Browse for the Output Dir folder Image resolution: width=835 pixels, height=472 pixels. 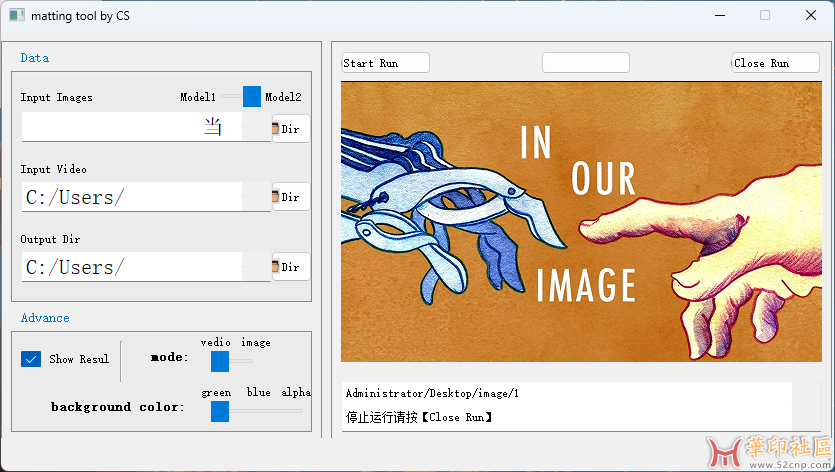290,267
